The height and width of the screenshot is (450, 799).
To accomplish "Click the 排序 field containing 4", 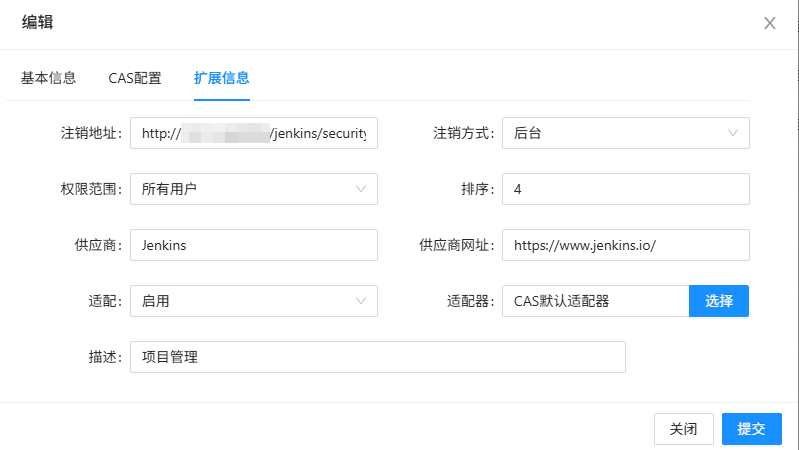I will point(625,189).
